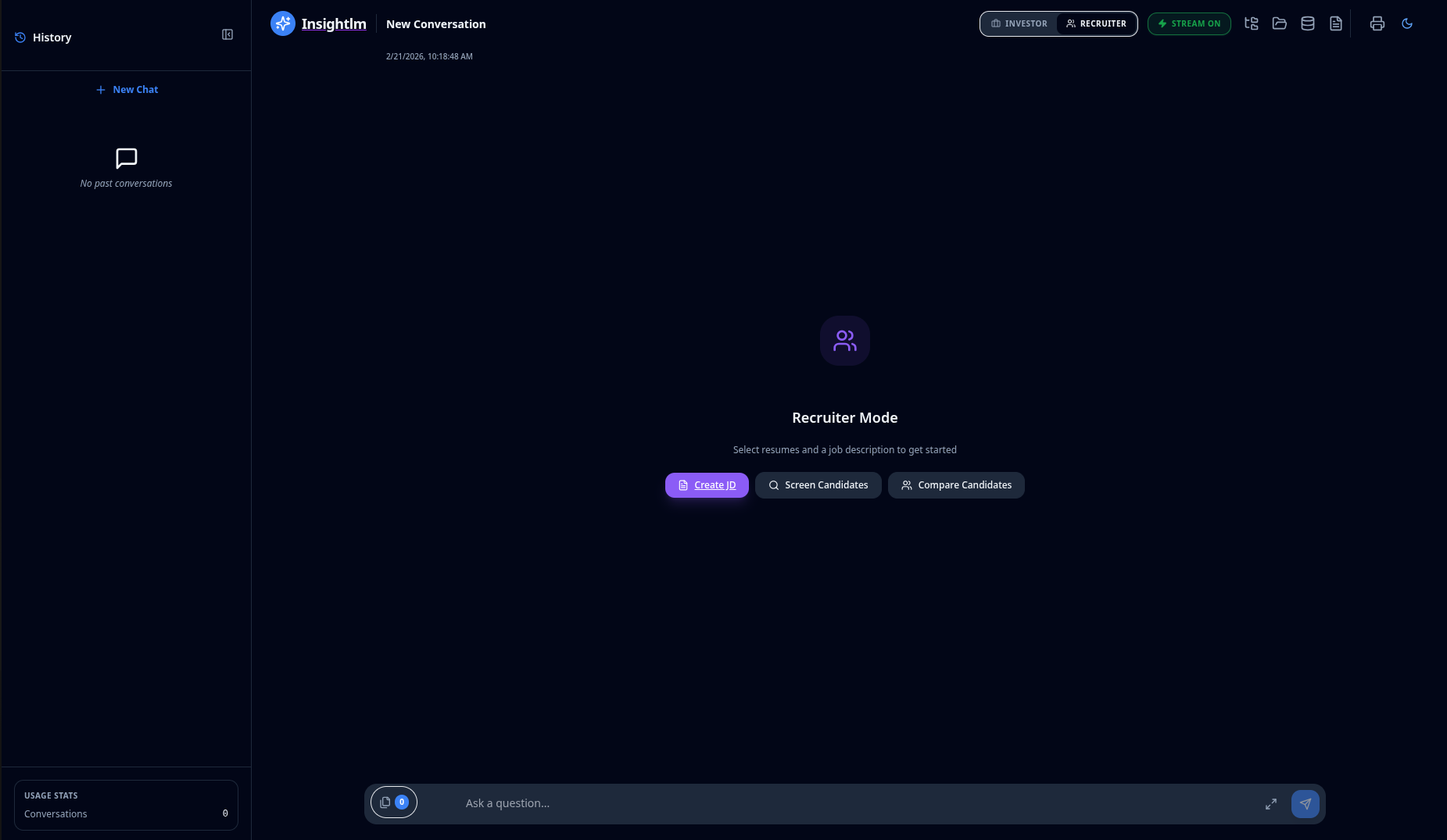Click the Screen Candidates button
The width and height of the screenshot is (1447, 840).
(818, 485)
